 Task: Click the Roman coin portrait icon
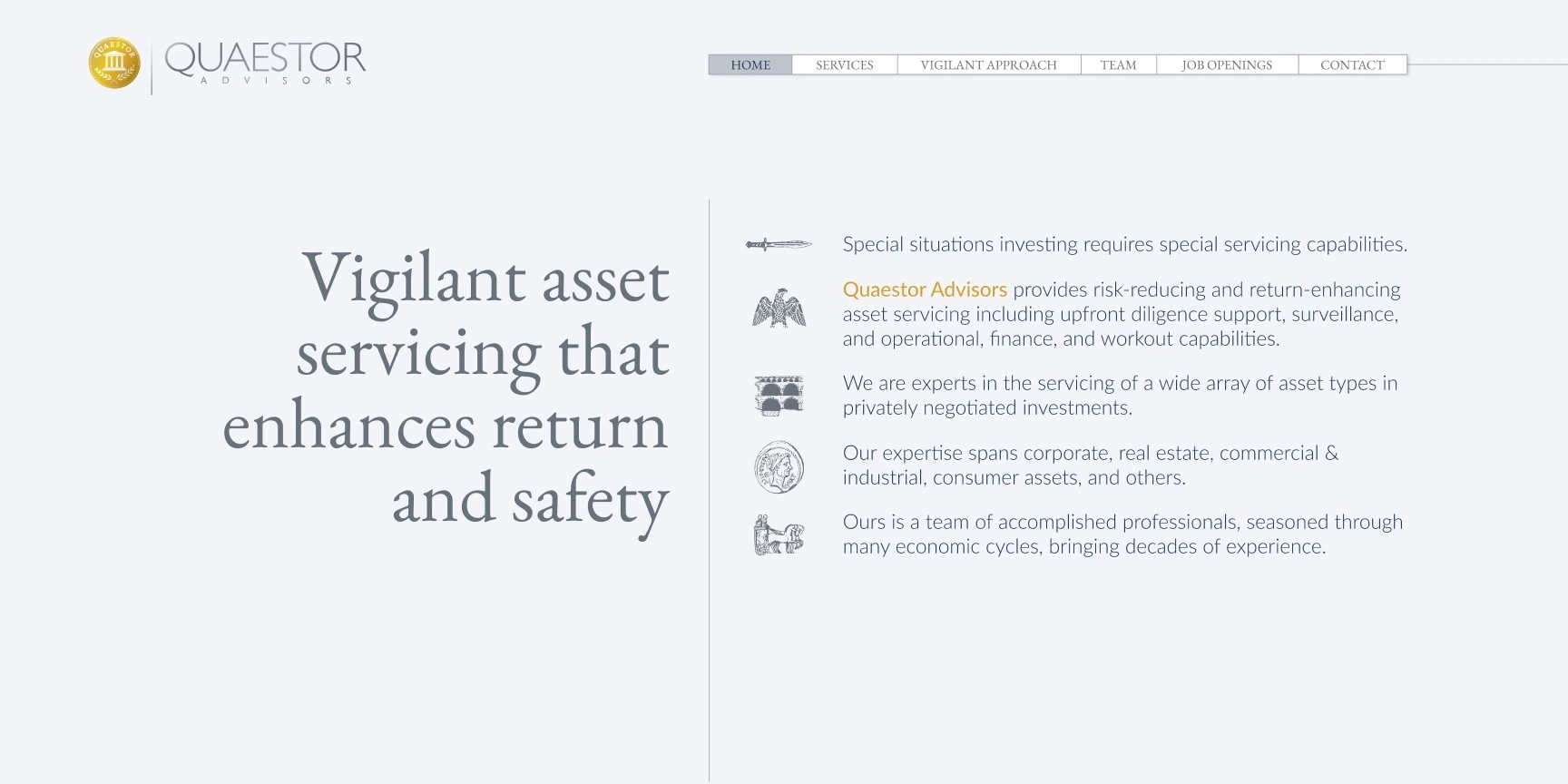779,467
